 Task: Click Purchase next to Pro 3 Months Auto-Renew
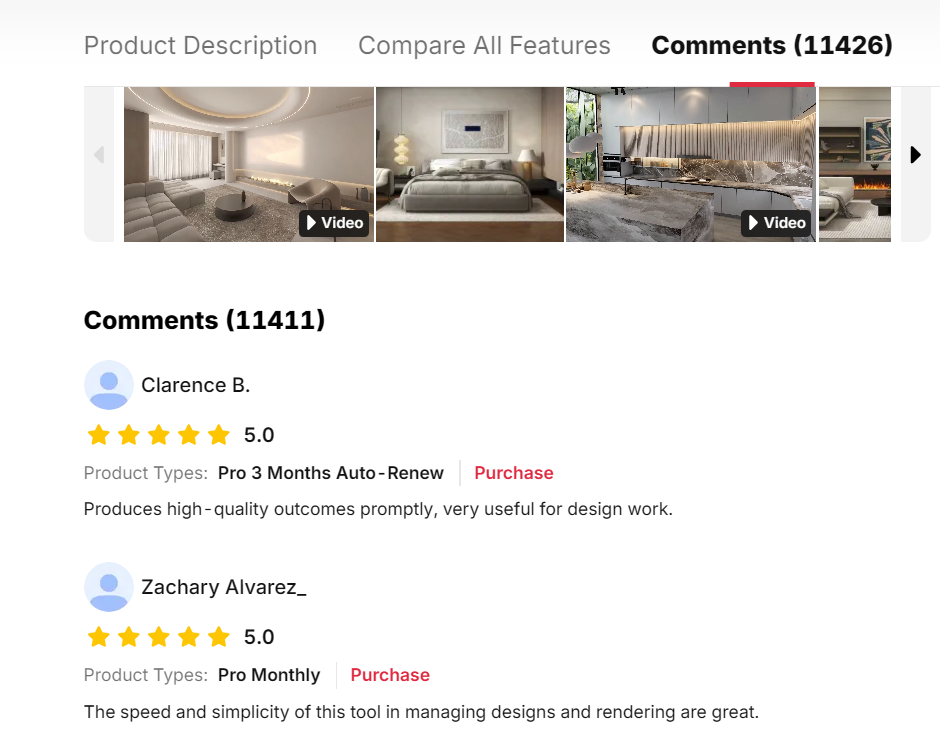(x=514, y=473)
